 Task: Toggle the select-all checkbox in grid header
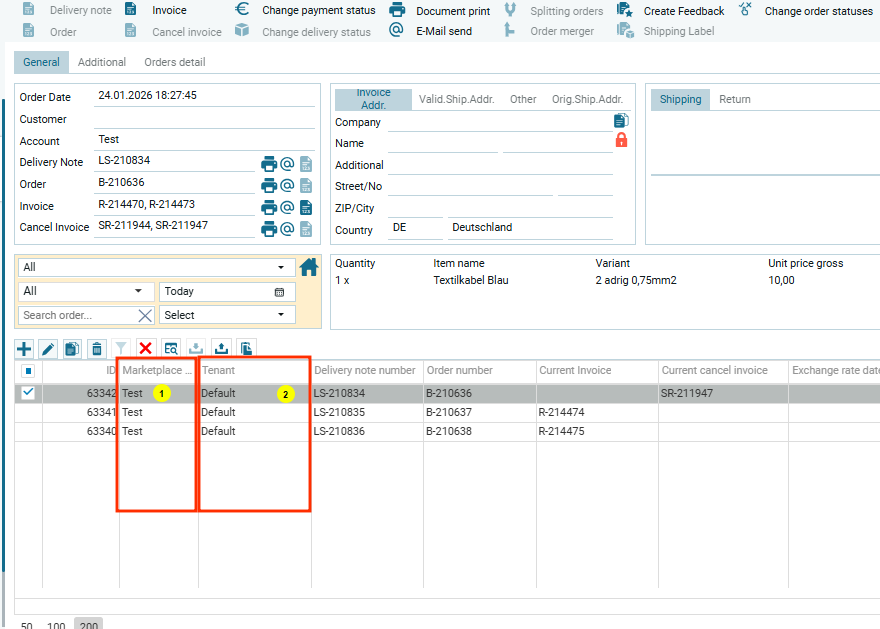28,371
